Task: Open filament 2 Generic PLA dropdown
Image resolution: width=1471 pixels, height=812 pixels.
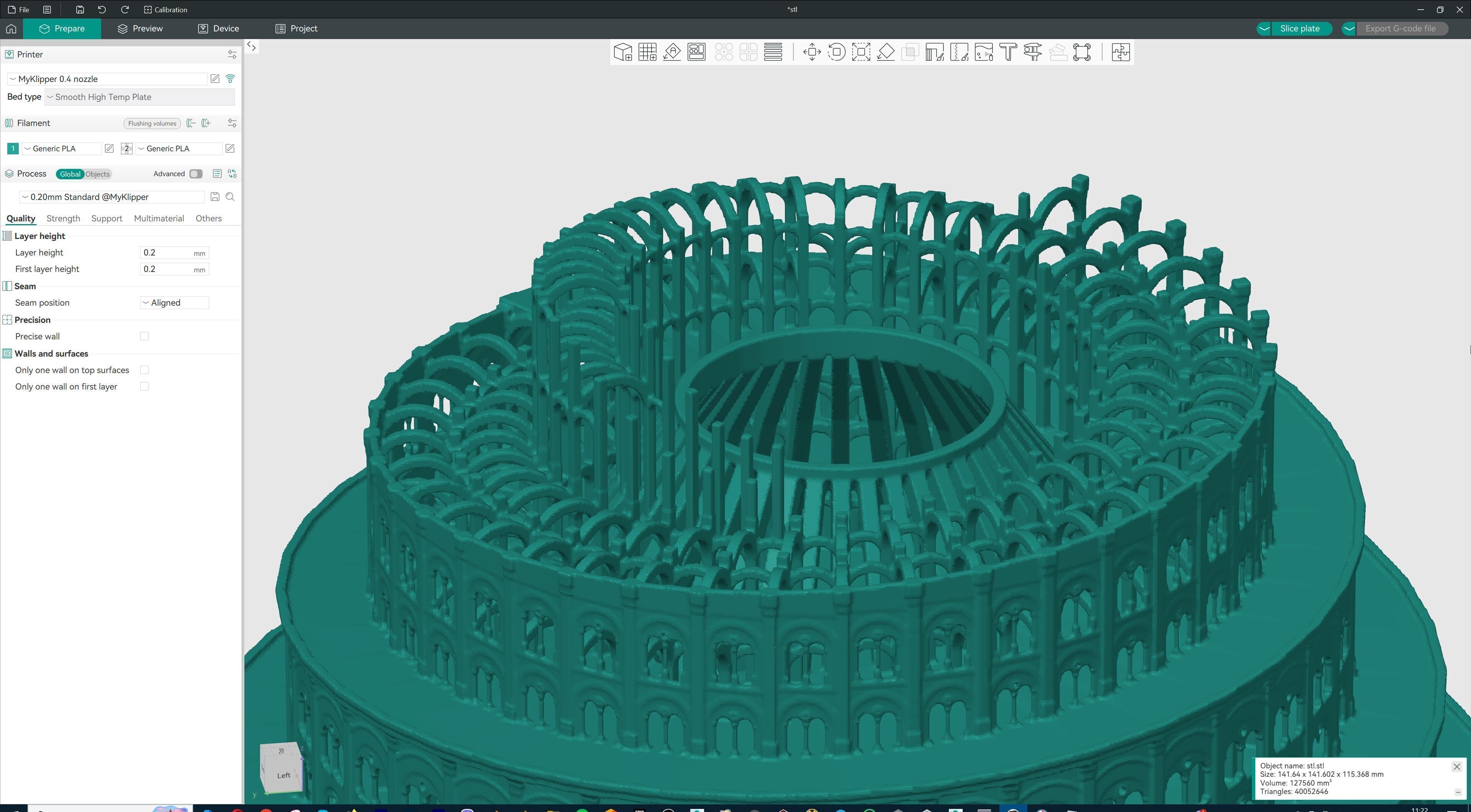Action: (x=178, y=149)
